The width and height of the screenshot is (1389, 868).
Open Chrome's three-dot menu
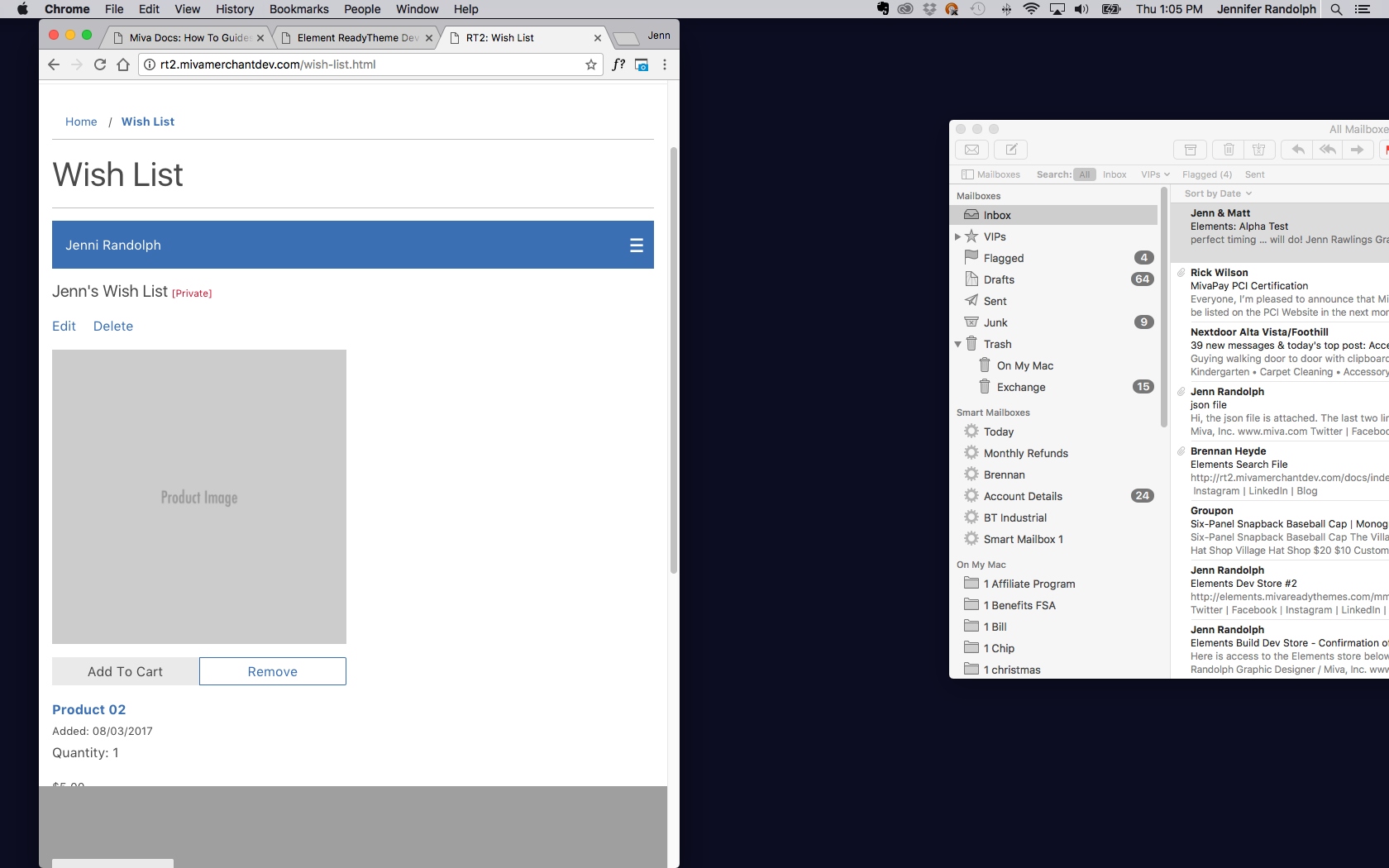click(x=665, y=64)
